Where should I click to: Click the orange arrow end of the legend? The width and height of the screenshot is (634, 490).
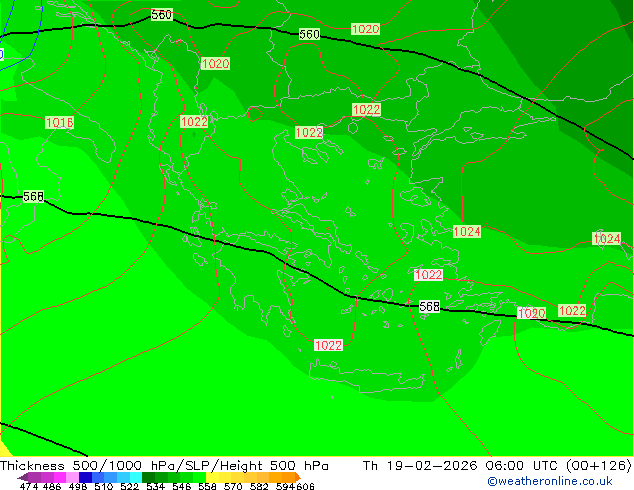[x=296, y=477]
